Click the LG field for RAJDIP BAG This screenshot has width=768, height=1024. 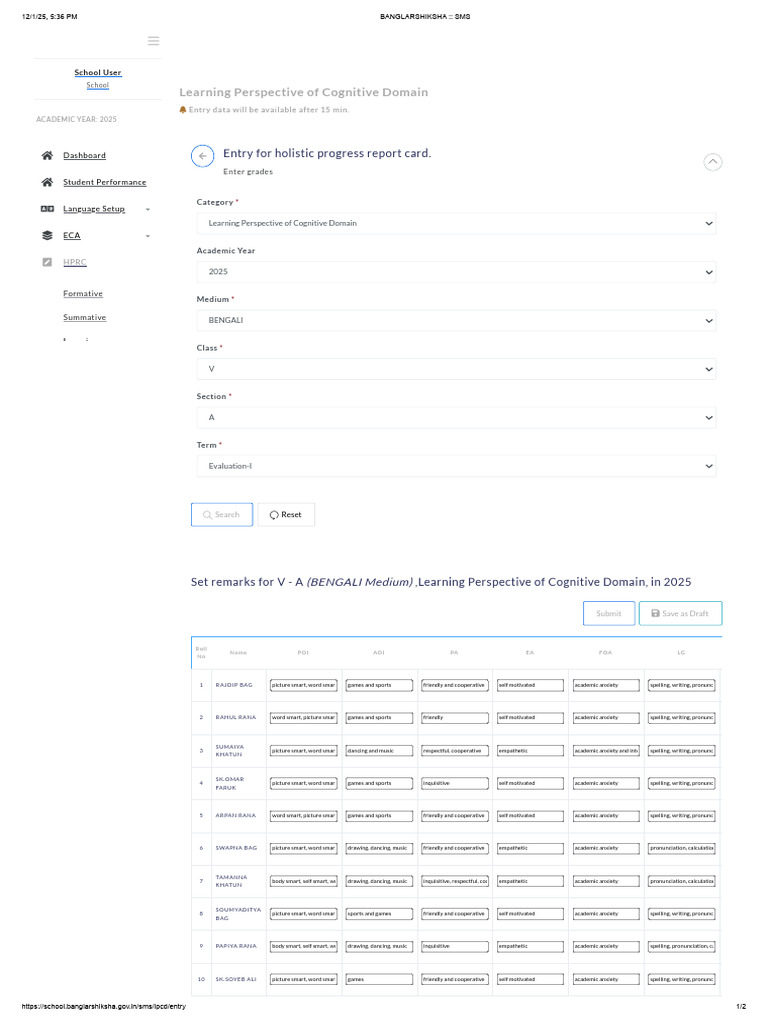coord(681,685)
